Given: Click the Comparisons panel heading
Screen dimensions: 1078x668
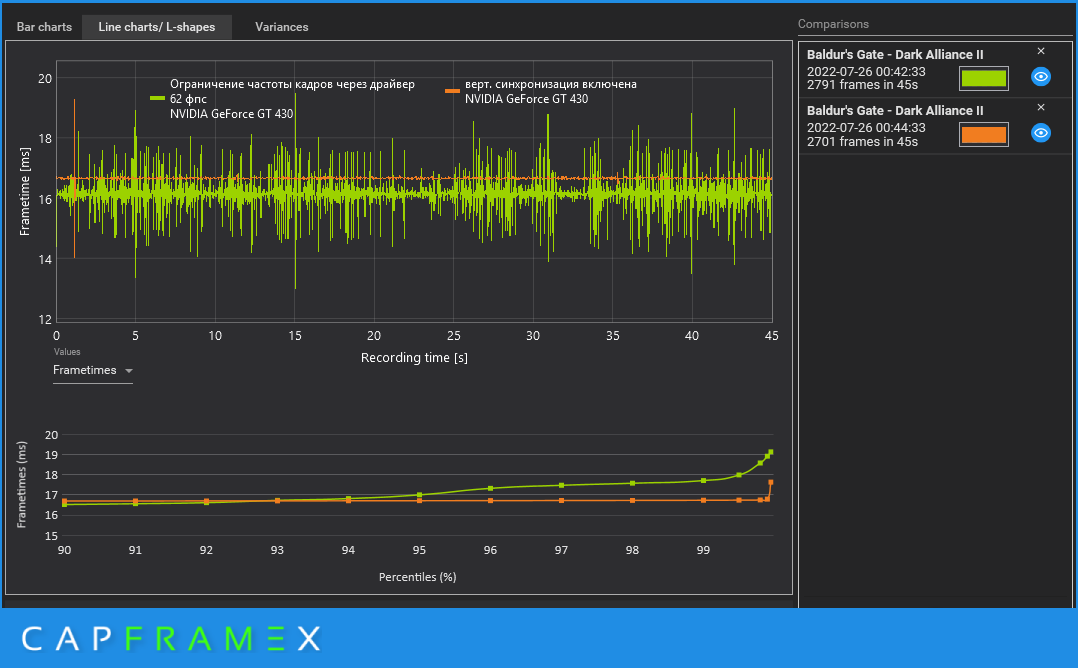Looking at the screenshot, I should coord(833,24).
